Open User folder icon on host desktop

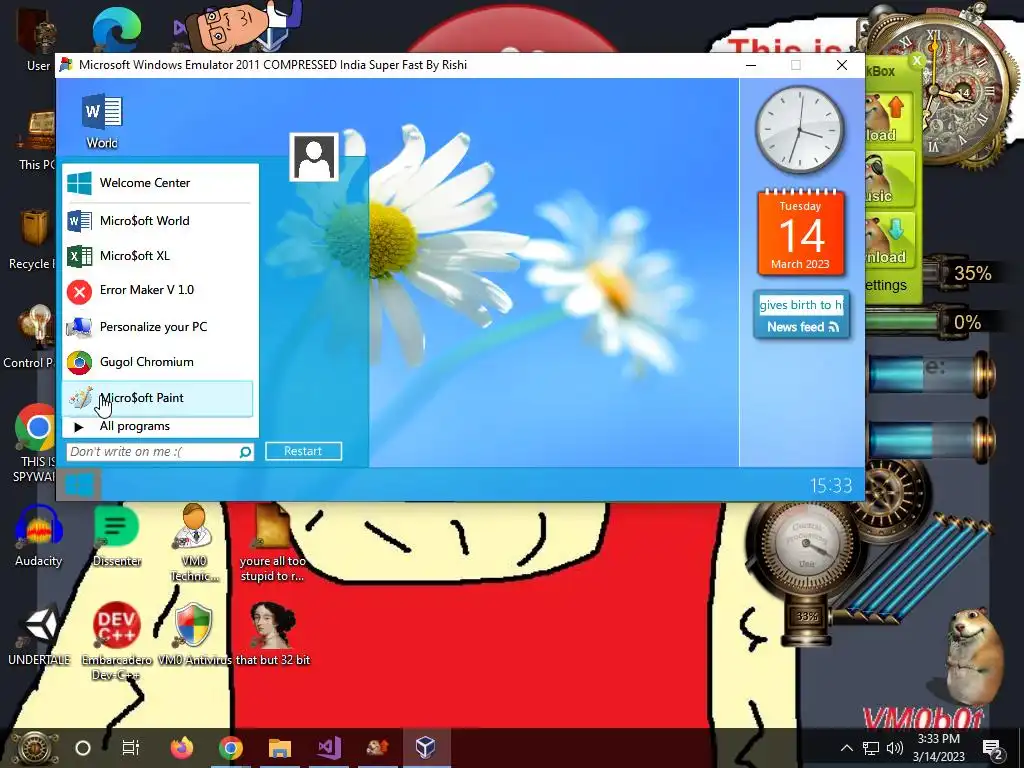(x=37, y=38)
